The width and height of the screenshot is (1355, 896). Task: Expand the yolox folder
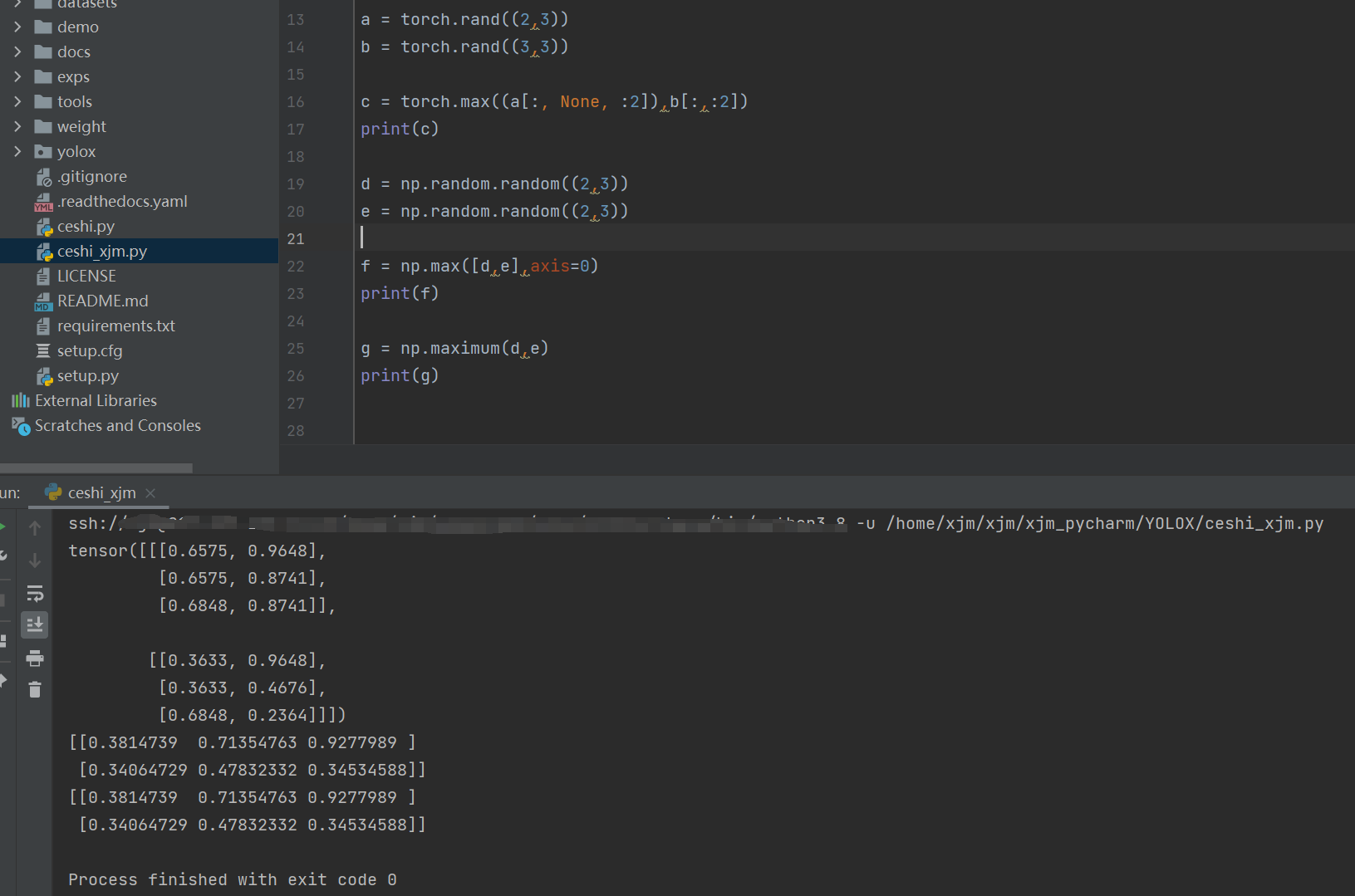click(x=18, y=151)
